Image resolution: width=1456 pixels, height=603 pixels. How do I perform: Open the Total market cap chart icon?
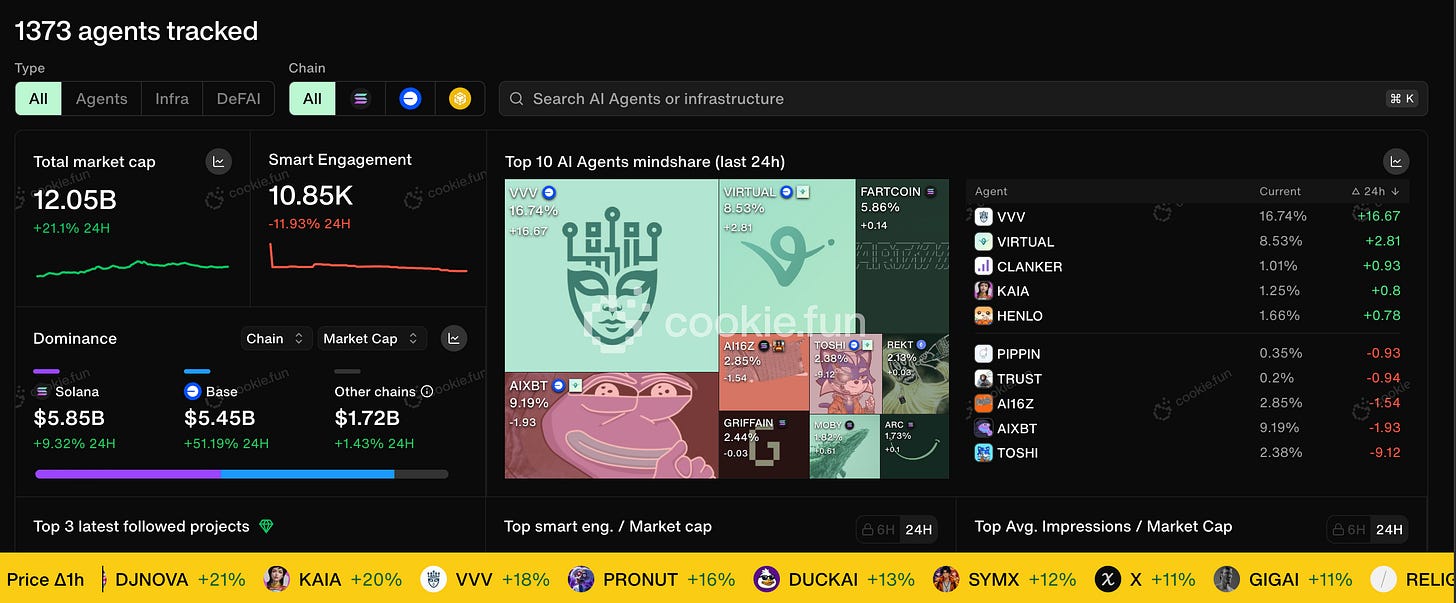219,161
